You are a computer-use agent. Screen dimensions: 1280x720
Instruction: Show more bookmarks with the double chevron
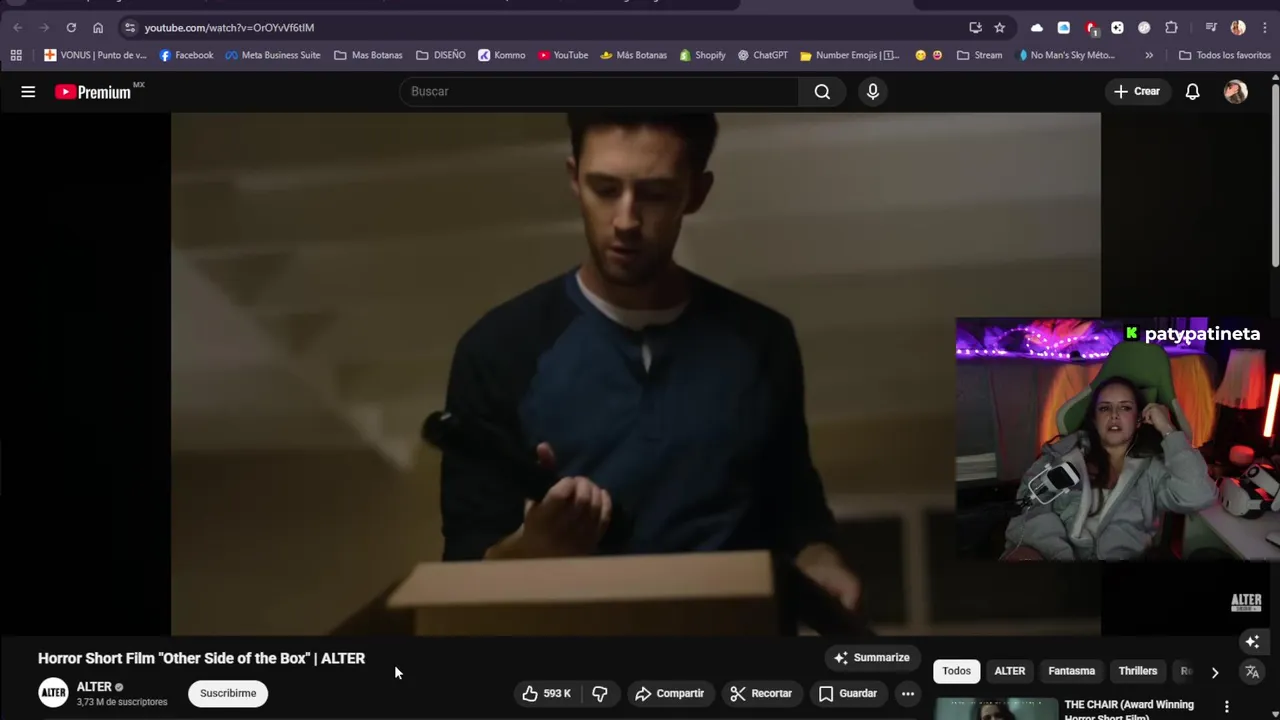click(1149, 55)
